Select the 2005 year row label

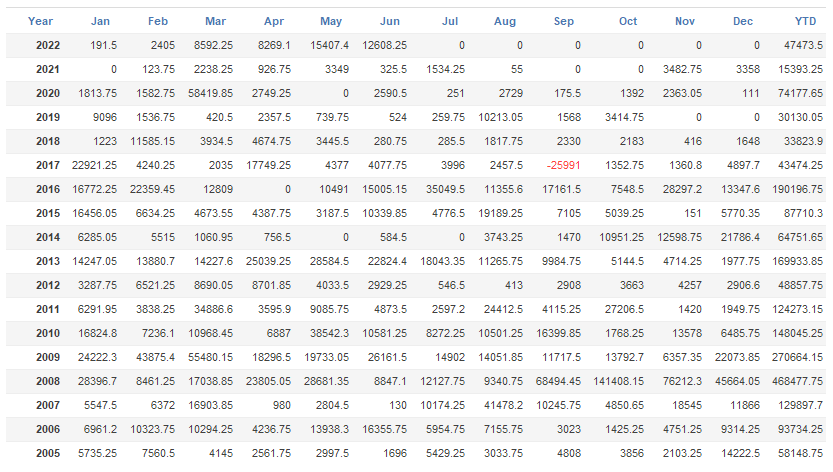(46, 453)
